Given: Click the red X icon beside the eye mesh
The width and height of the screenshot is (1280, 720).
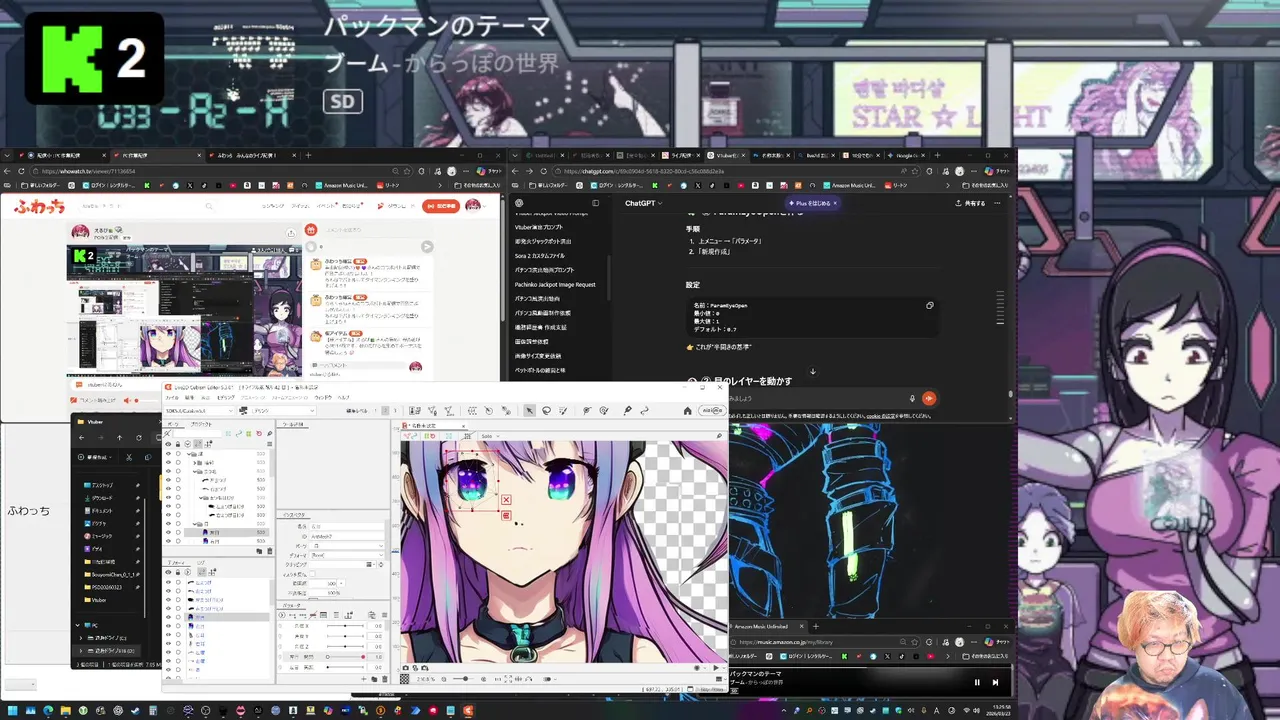Looking at the screenshot, I should (x=506, y=499).
